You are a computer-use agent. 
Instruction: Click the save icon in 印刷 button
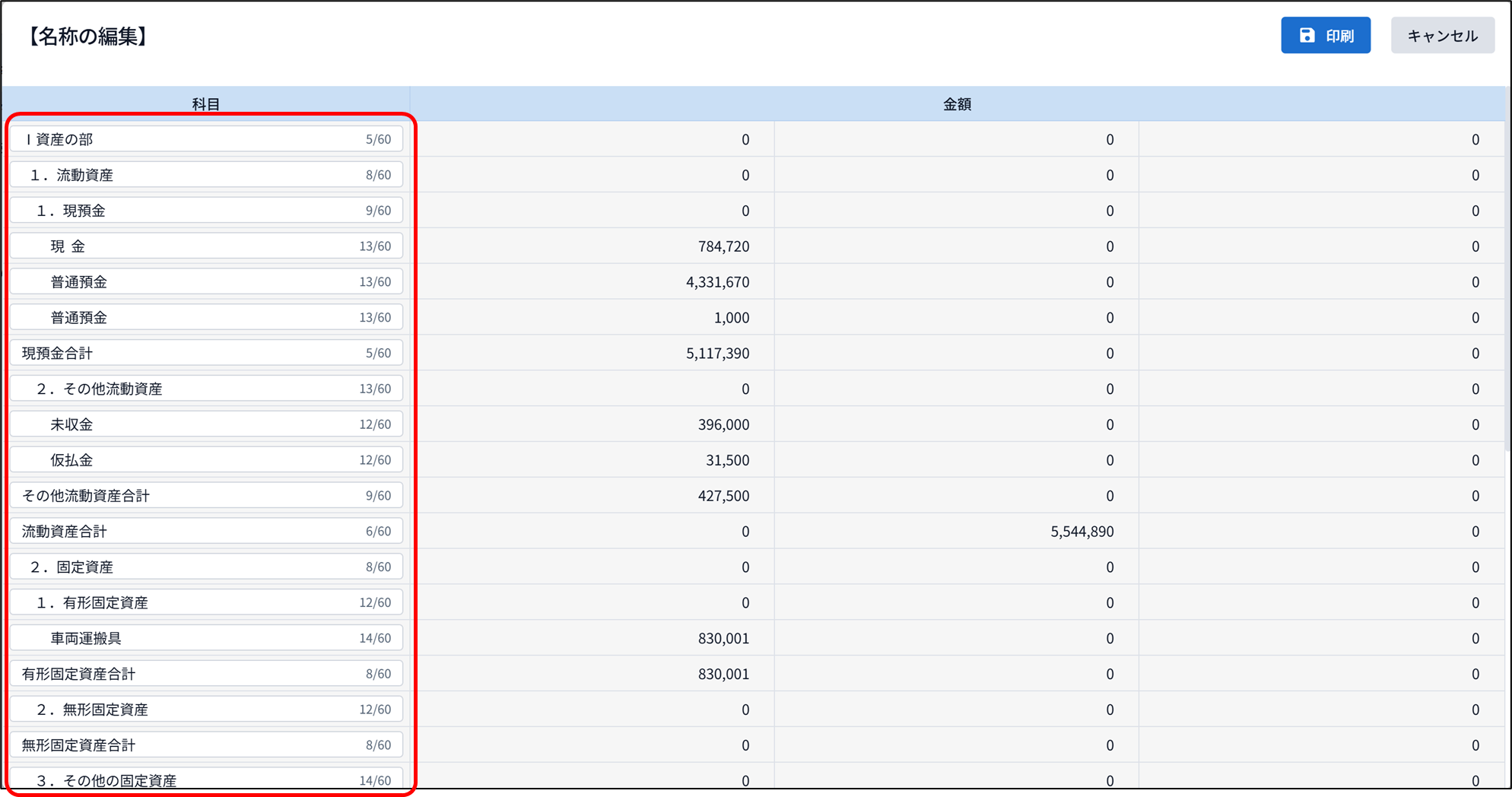(x=1307, y=36)
